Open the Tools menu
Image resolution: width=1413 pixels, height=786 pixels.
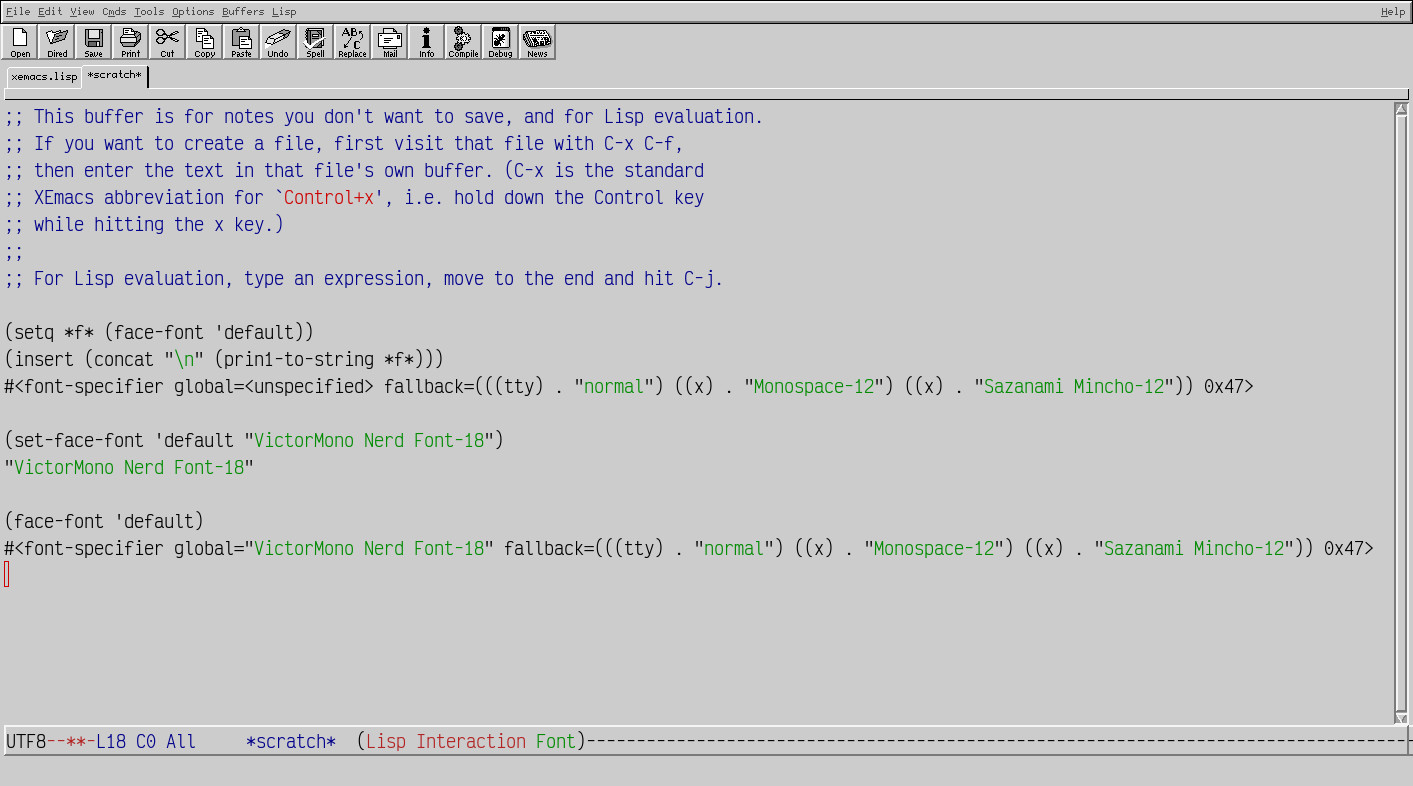tap(149, 11)
